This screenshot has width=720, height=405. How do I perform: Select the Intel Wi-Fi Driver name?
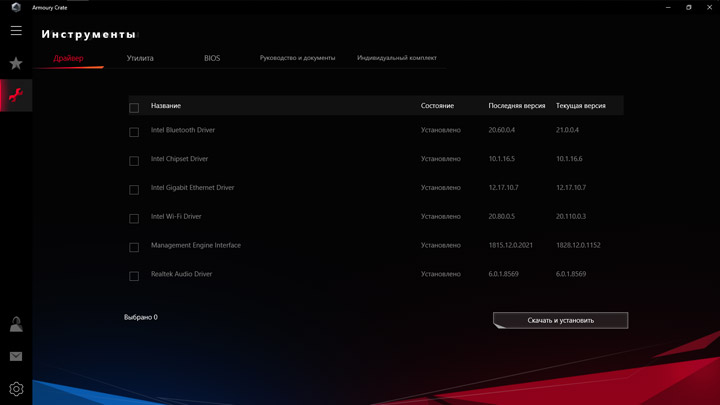[176, 216]
